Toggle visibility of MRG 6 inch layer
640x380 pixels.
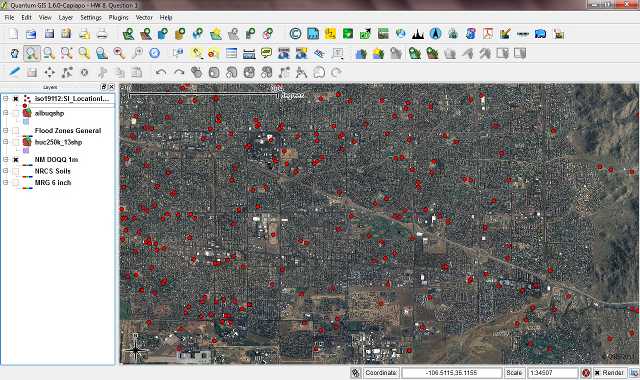pos(16,182)
